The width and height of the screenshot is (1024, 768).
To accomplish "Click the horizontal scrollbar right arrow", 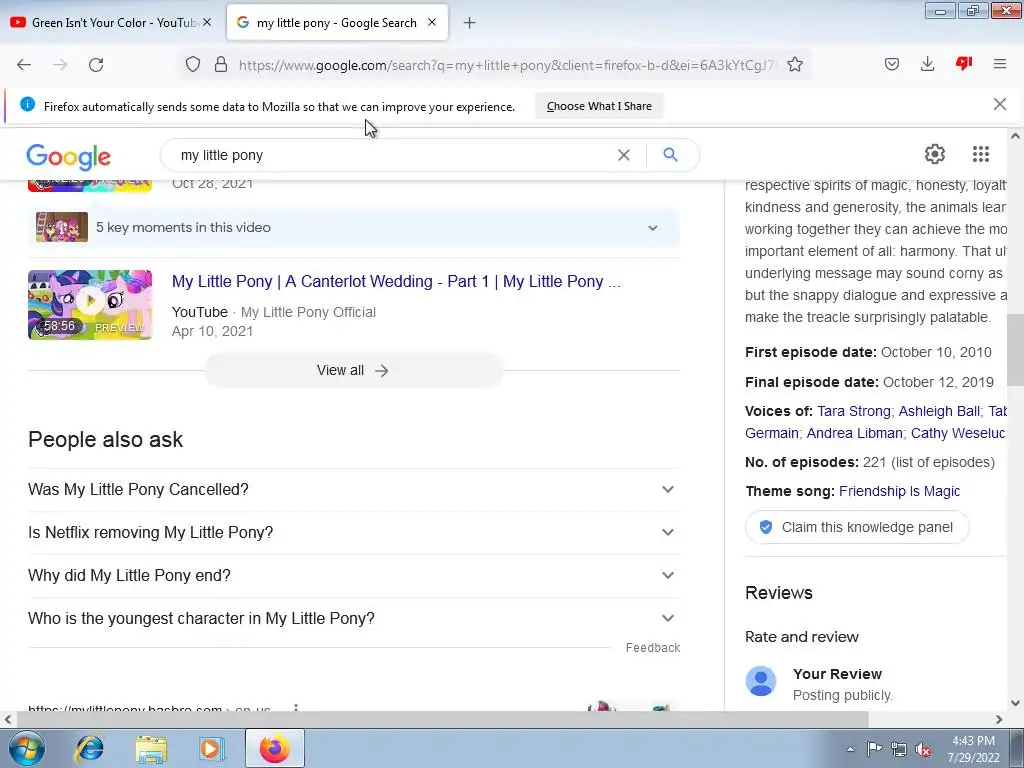I will click(999, 720).
